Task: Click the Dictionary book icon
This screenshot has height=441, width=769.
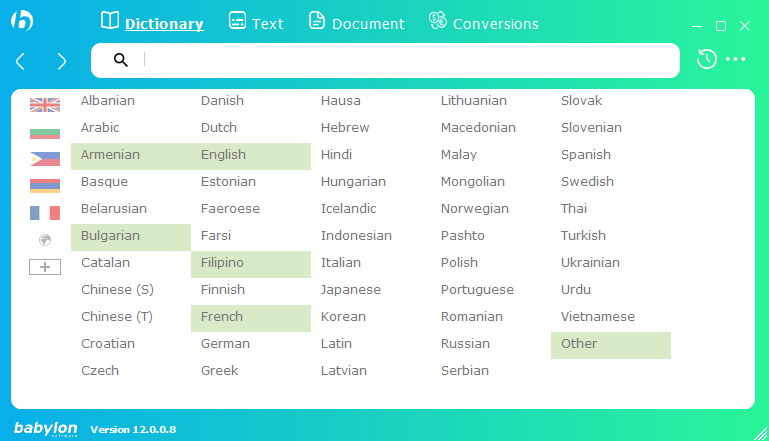Action: pyautogui.click(x=110, y=21)
